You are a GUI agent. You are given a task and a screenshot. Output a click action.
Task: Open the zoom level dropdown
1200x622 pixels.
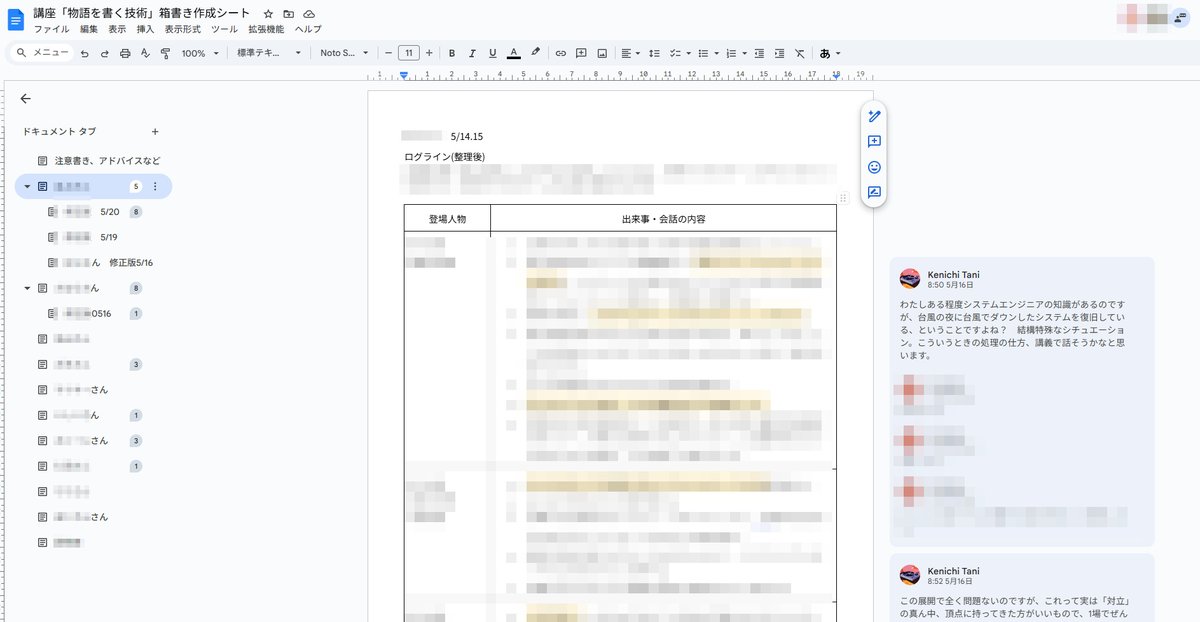coord(197,53)
